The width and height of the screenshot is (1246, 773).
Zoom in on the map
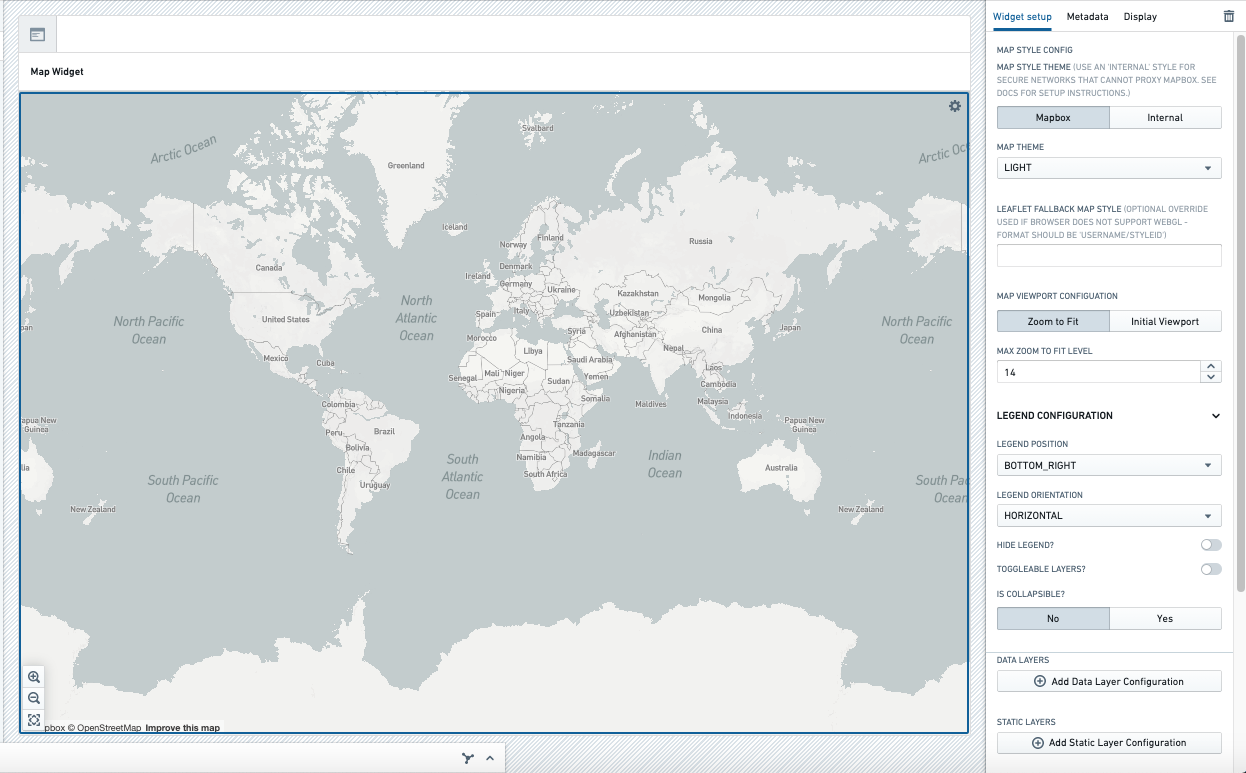pyautogui.click(x=34, y=677)
